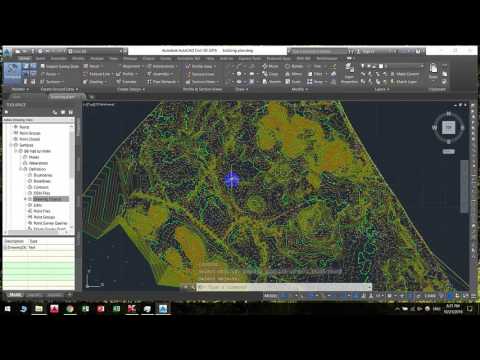The image size is (480, 360).
Task: Open the Grading dropdown in the ribbon
Action: tap(95, 82)
